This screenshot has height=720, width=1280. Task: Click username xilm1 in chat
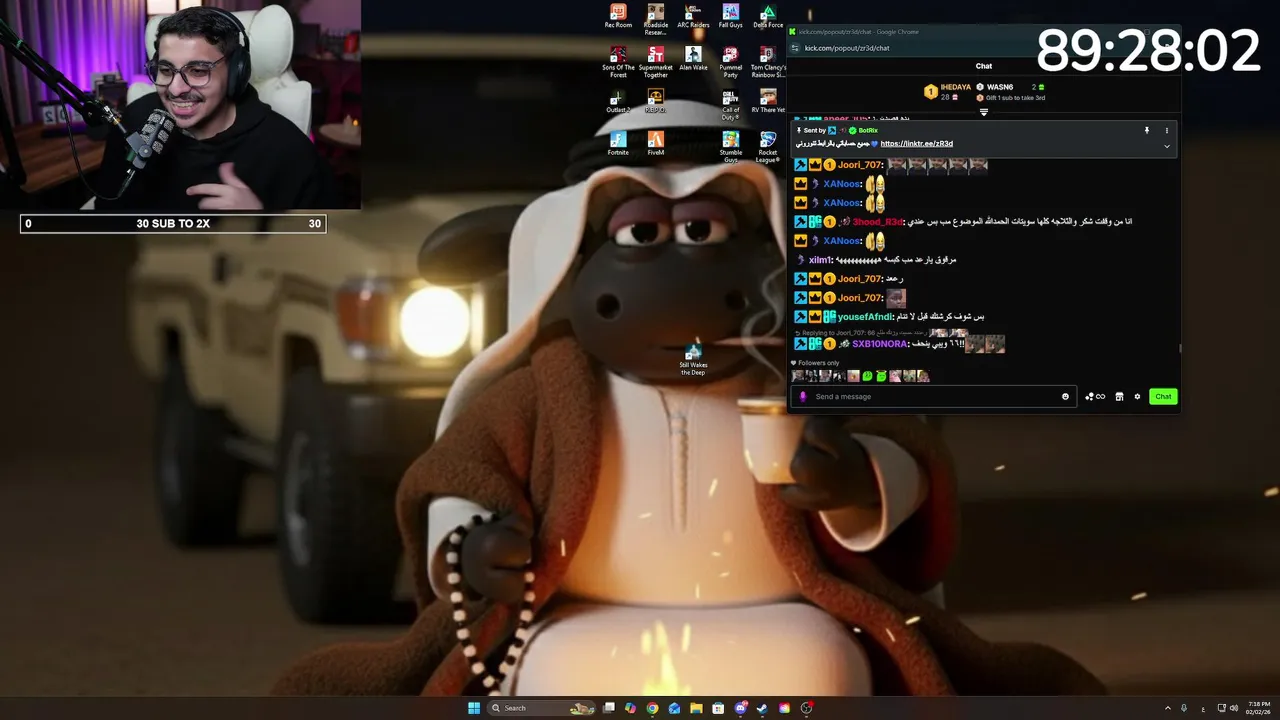click(x=820, y=260)
